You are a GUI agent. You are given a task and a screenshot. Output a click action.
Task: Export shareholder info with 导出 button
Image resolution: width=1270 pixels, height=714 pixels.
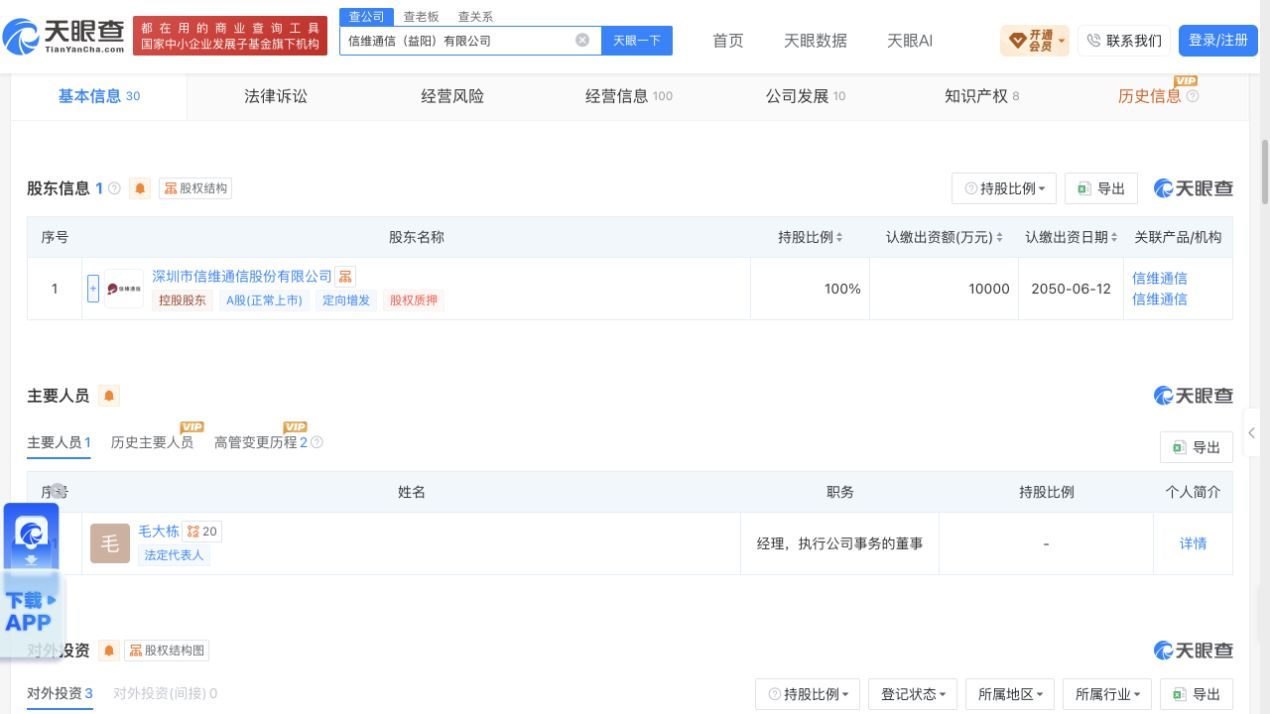(1101, 188)
